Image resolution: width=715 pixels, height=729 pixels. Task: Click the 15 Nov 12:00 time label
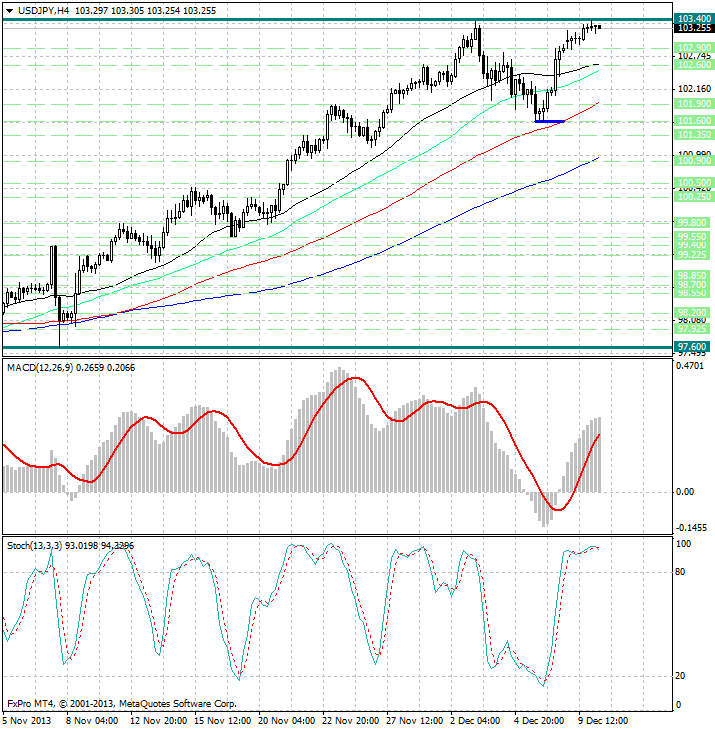pyautogui.click(x=223, y=721)
